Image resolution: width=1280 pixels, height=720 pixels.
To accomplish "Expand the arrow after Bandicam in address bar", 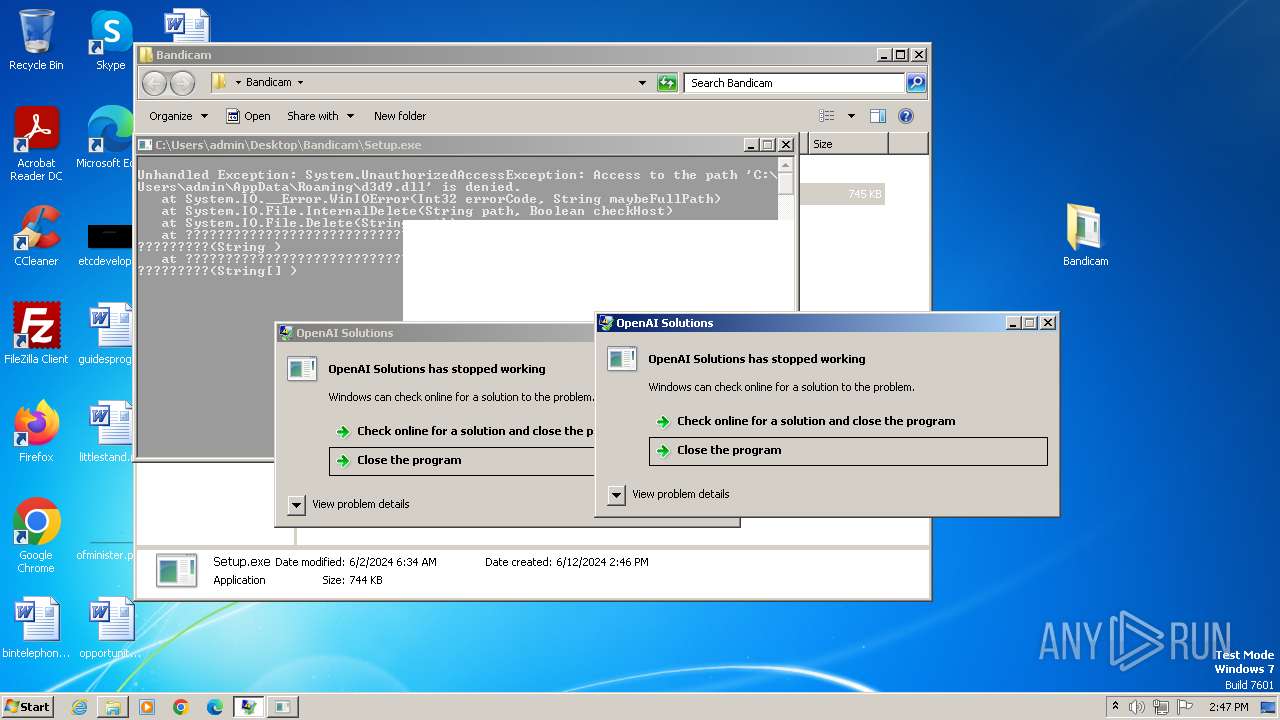I will 300,83.
